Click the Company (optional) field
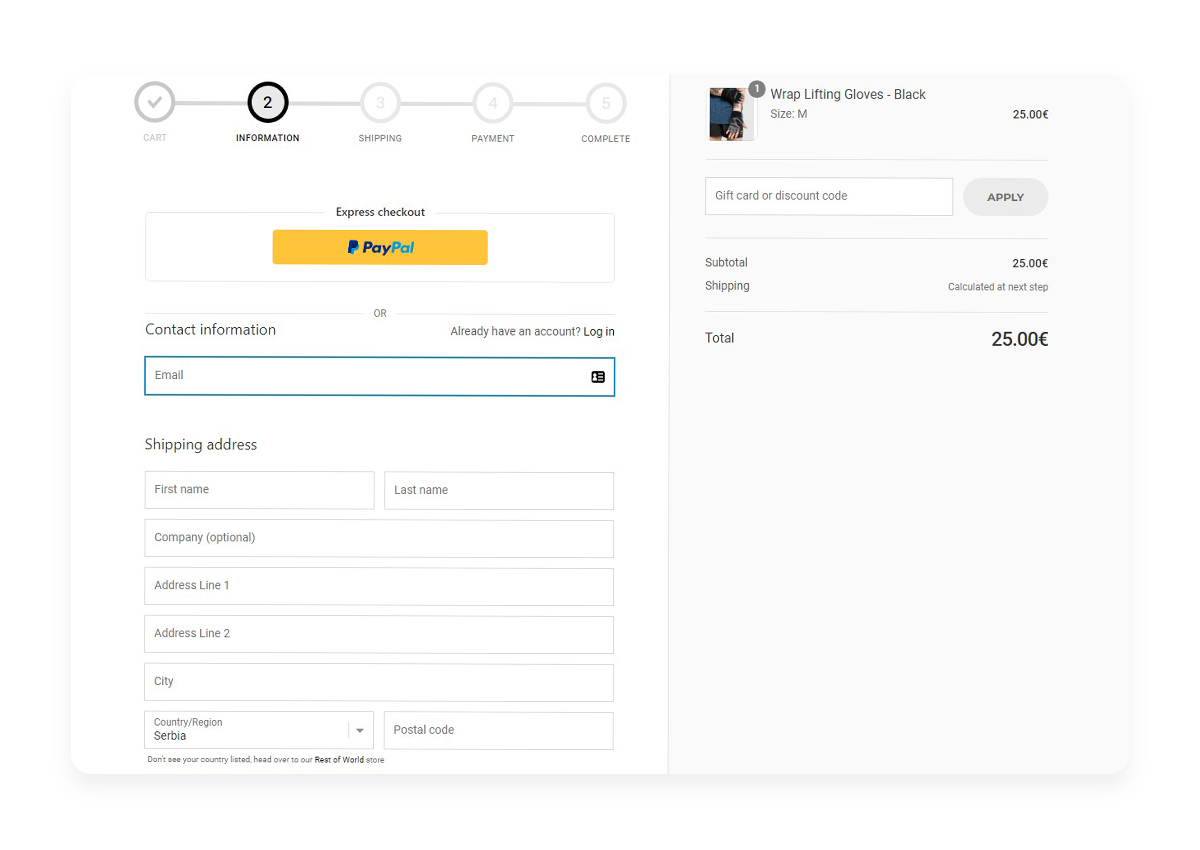 point(379,538)
